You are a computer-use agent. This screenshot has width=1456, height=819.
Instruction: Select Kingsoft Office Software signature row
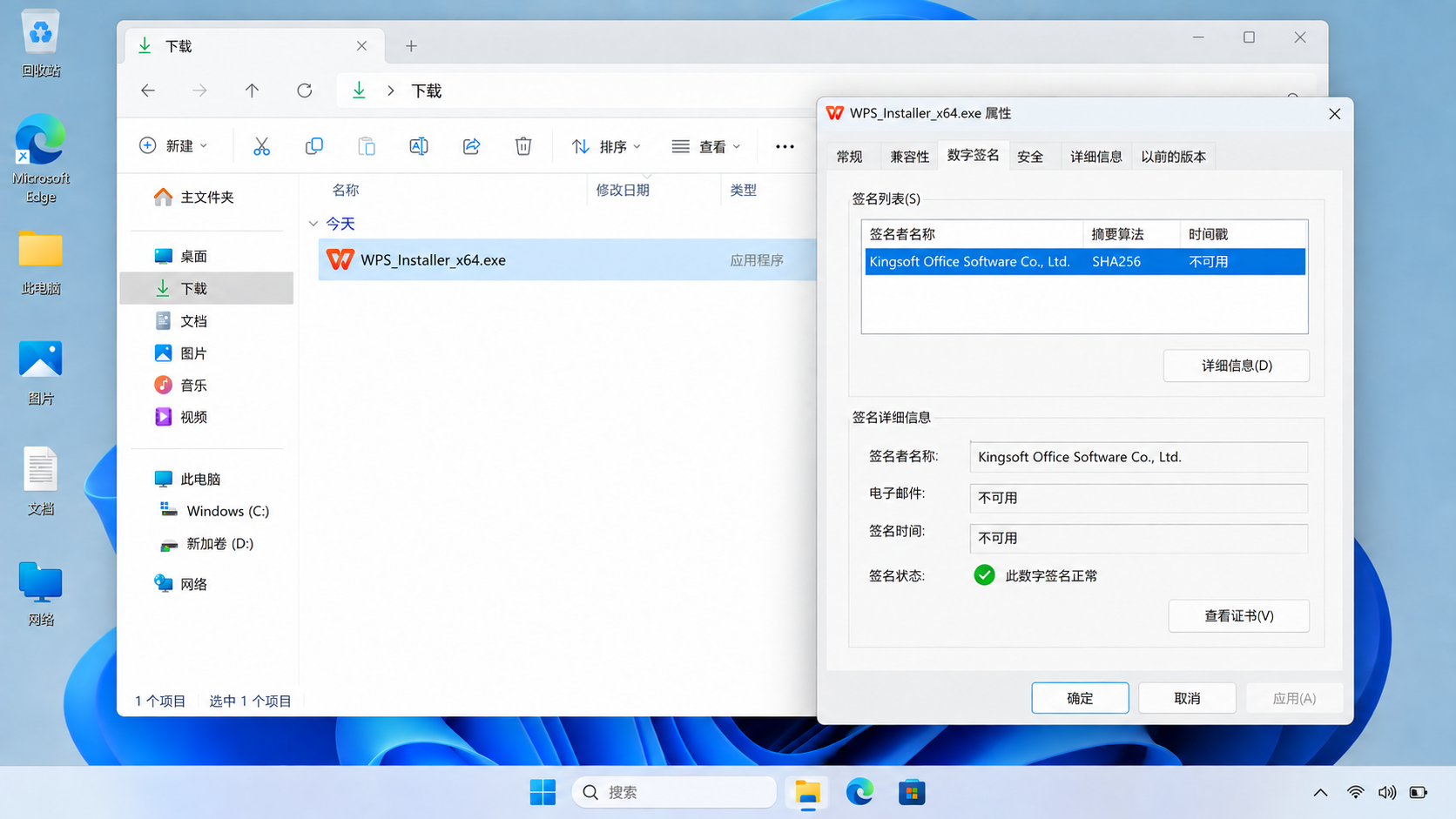[1085, 261]
